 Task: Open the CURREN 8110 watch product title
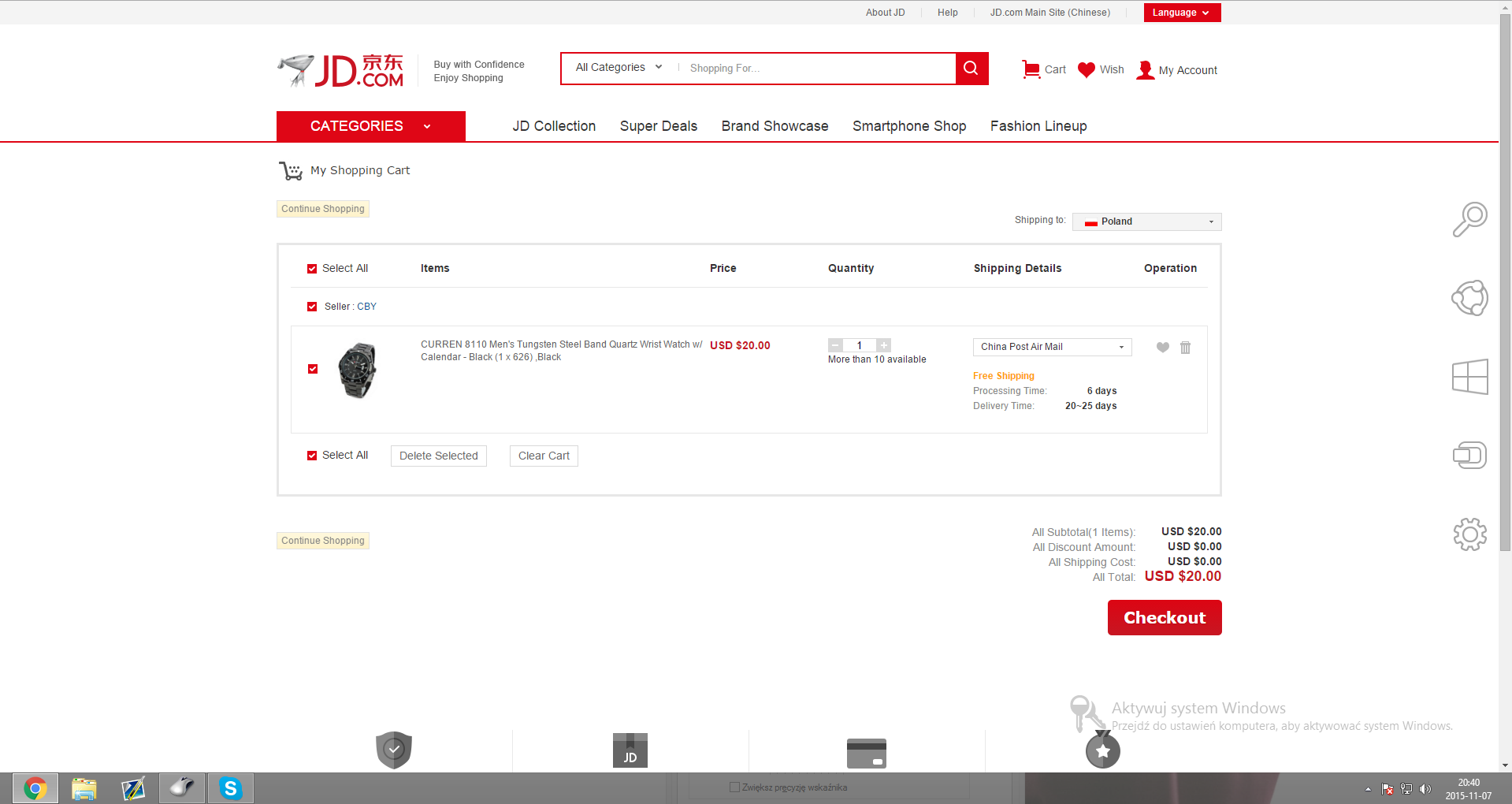[561, 351]
